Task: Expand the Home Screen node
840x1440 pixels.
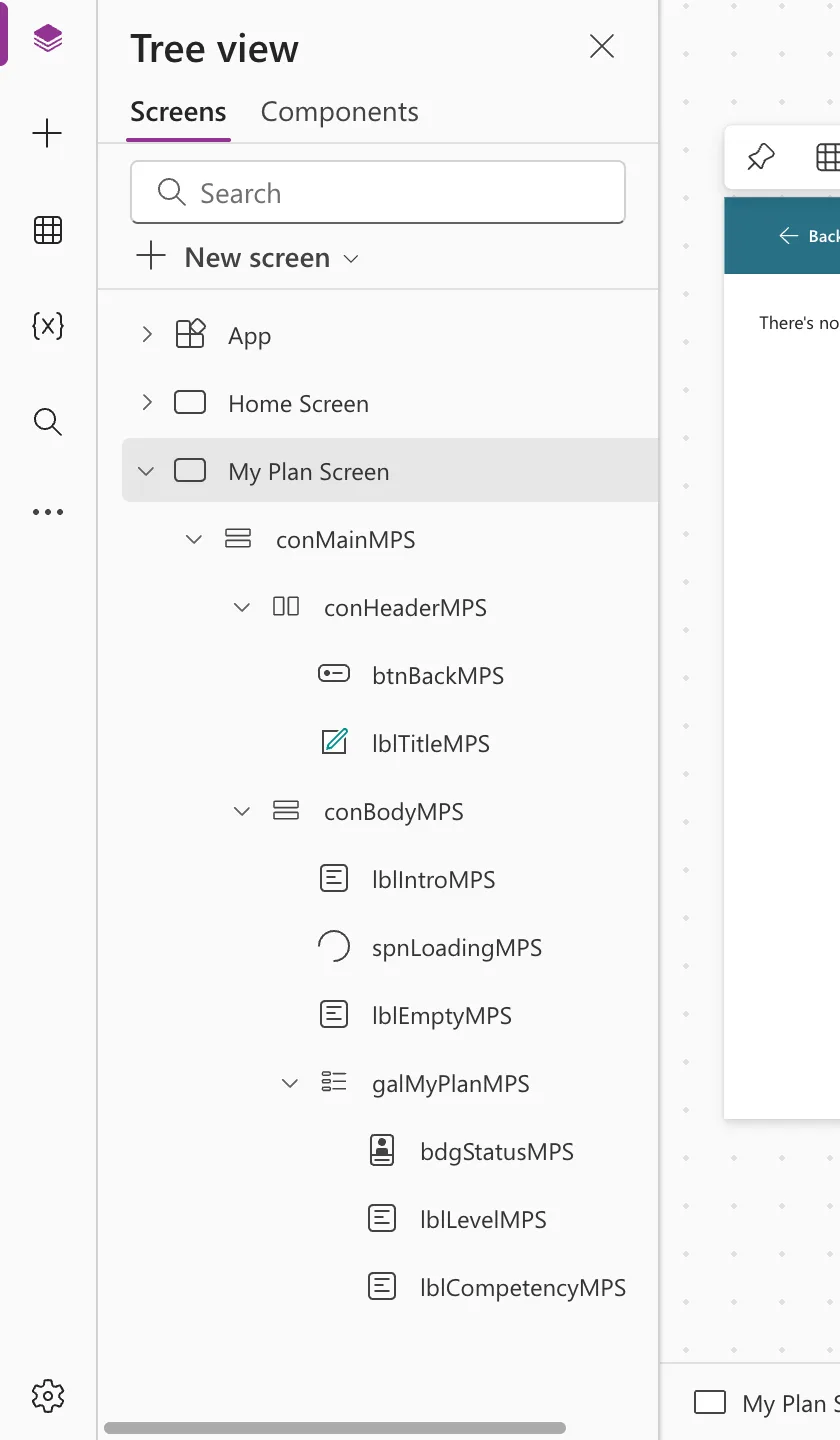Action: click(x=147, y=403)
